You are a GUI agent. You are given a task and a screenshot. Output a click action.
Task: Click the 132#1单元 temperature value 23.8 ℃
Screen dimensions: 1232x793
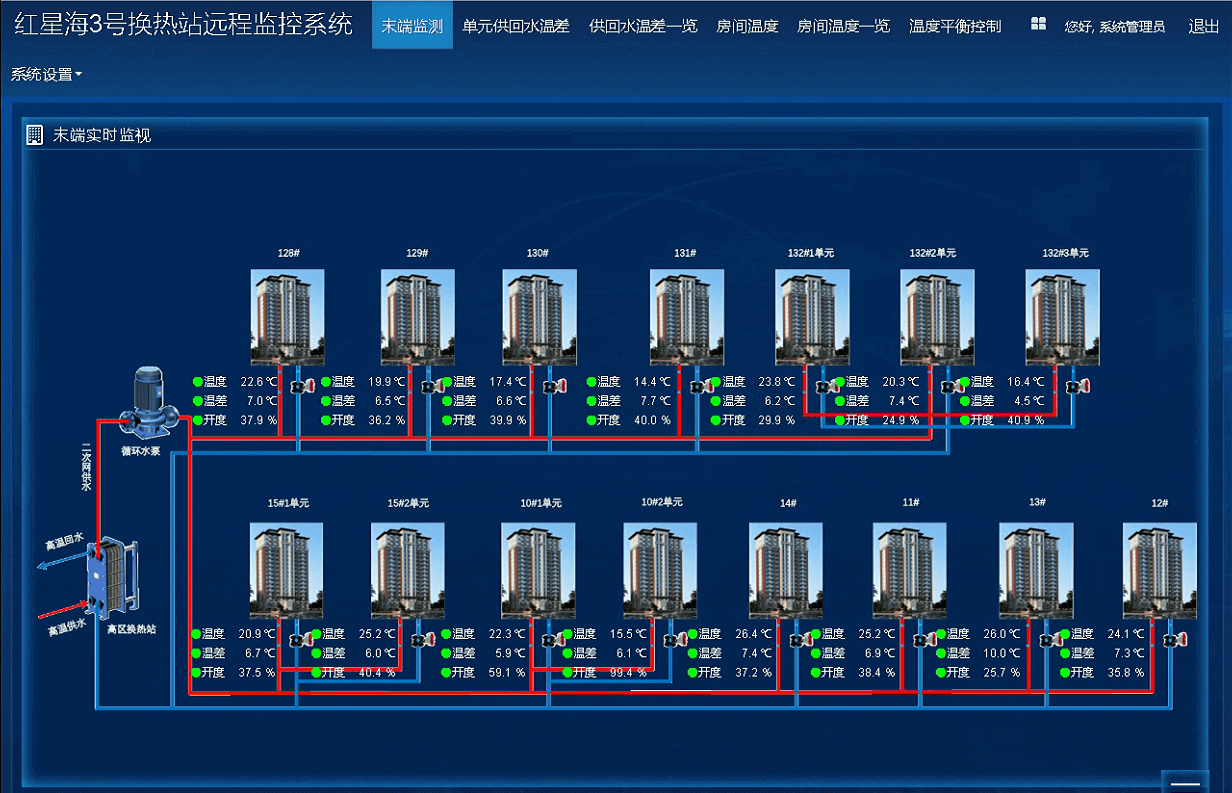pos(777,381)
